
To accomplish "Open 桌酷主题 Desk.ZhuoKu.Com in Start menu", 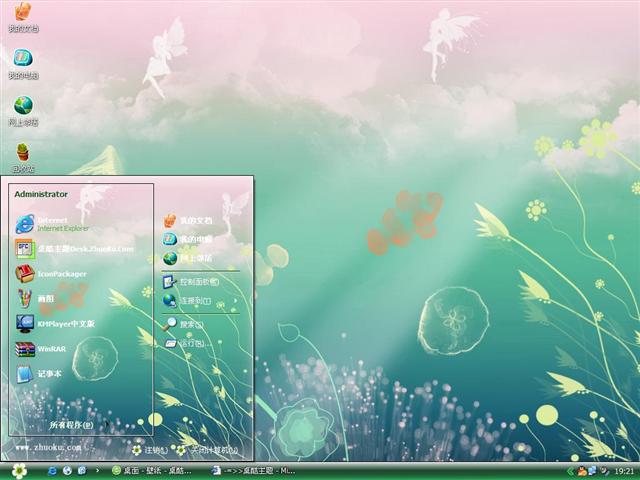I will 74,249.
